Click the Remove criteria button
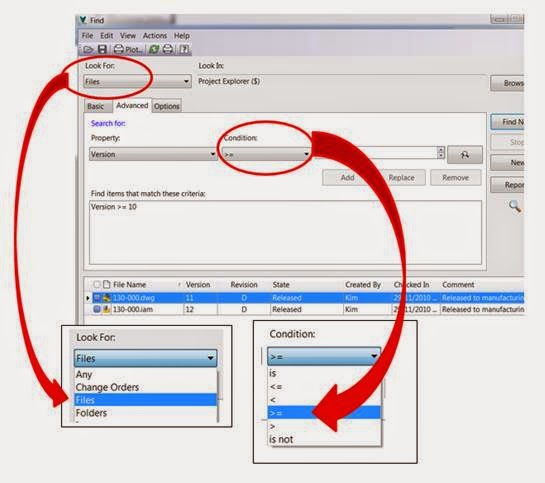The image size is (545, 483). tap(456, 178)
